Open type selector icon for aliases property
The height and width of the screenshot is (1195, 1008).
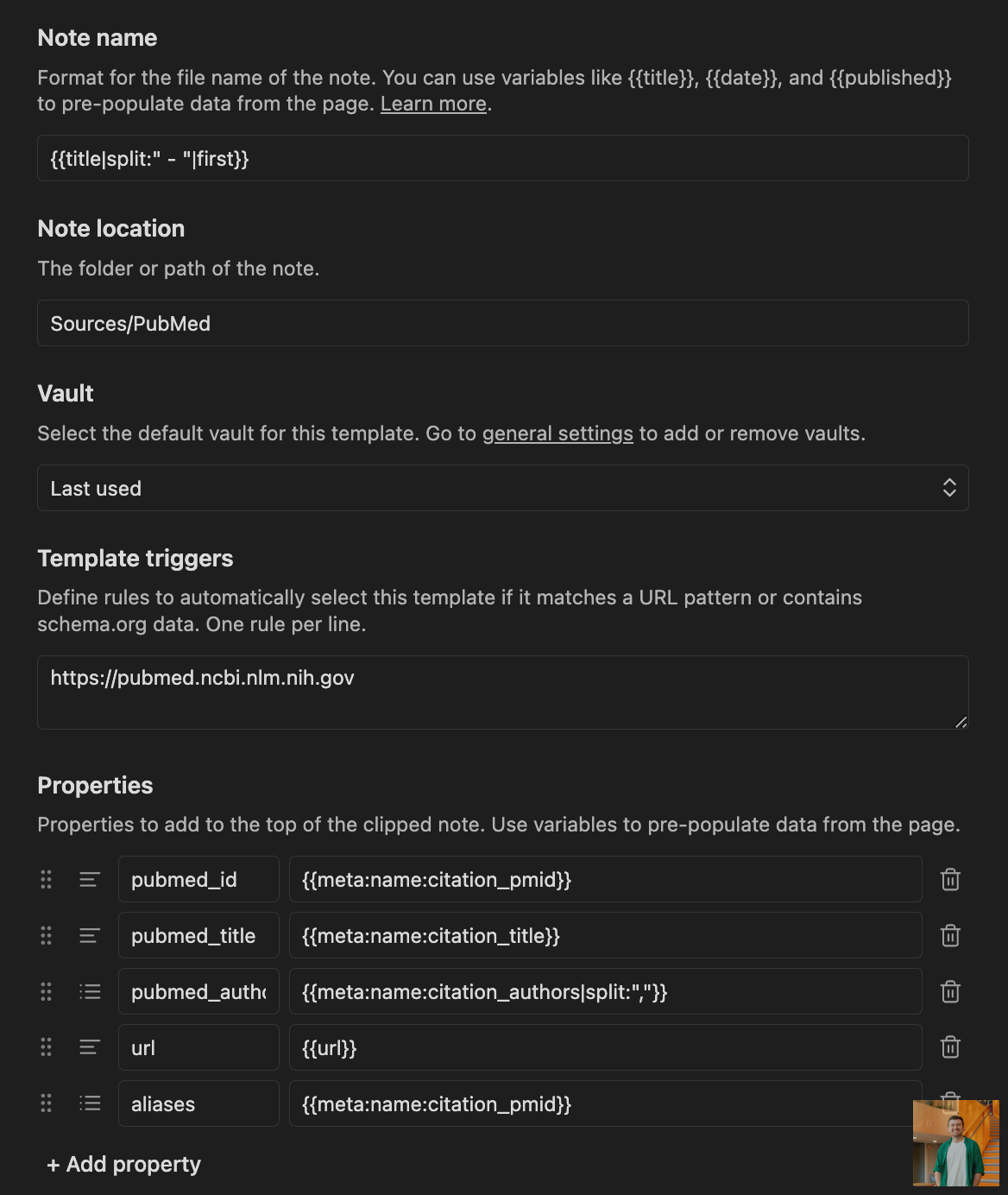pos(90,1103)
